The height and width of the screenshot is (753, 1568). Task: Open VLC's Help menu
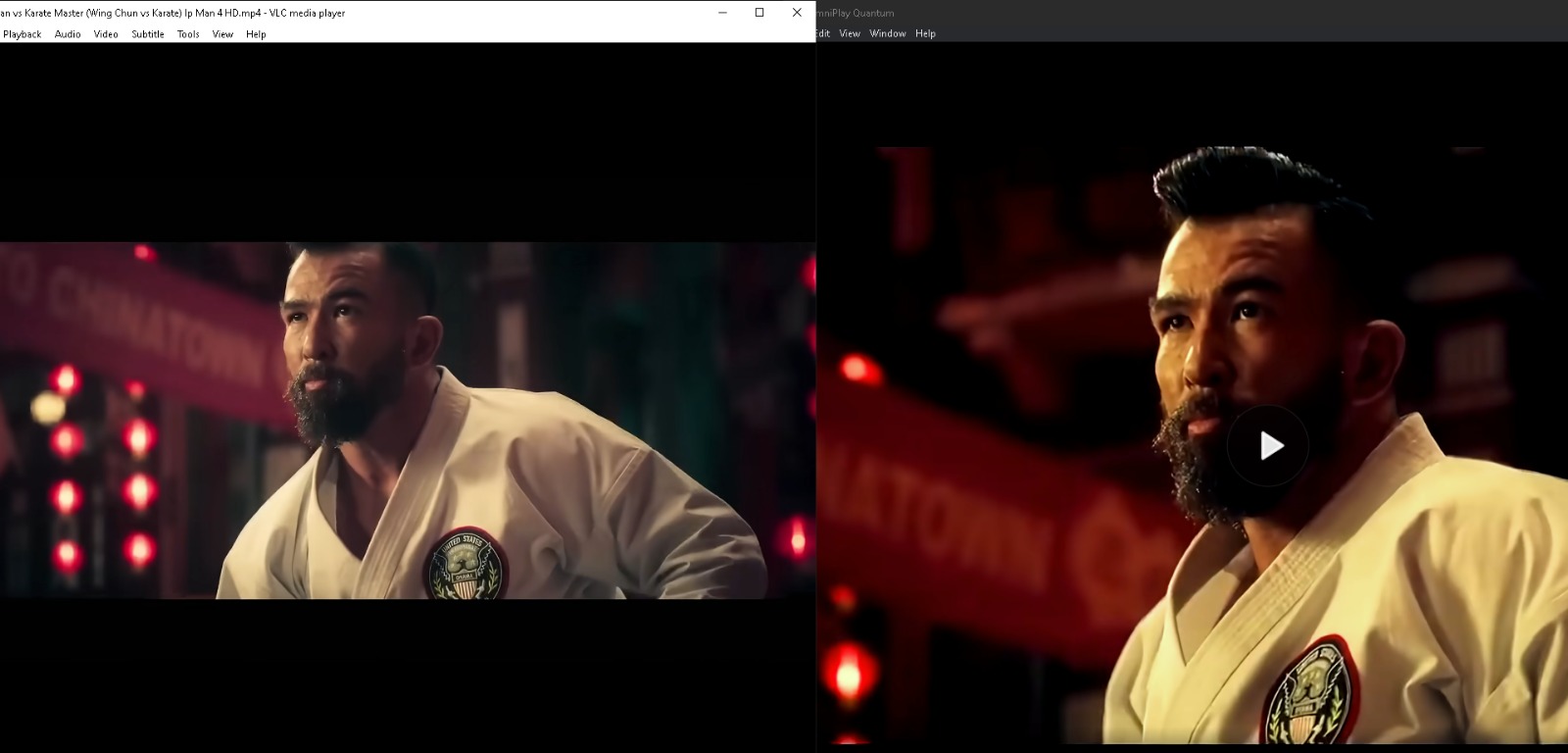point(256,34)
